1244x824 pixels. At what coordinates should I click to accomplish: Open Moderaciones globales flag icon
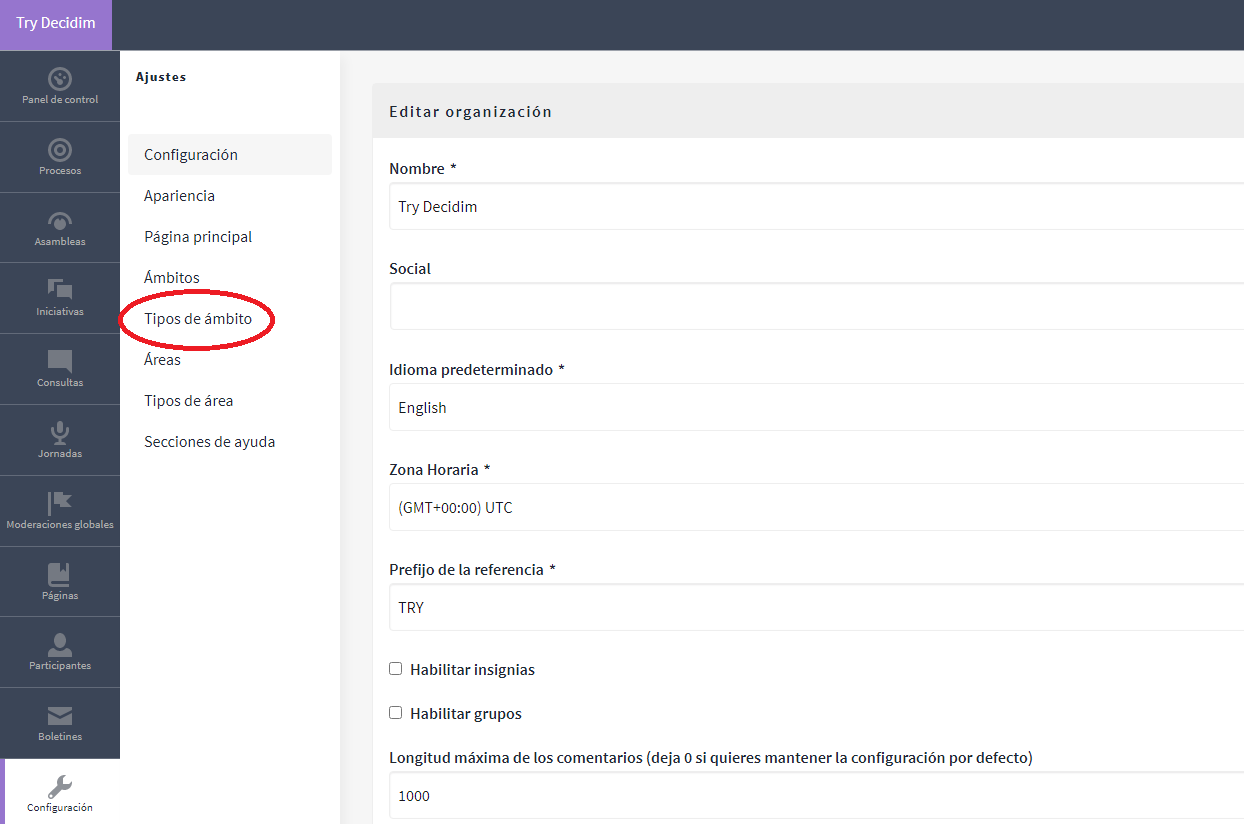(60, 503)
